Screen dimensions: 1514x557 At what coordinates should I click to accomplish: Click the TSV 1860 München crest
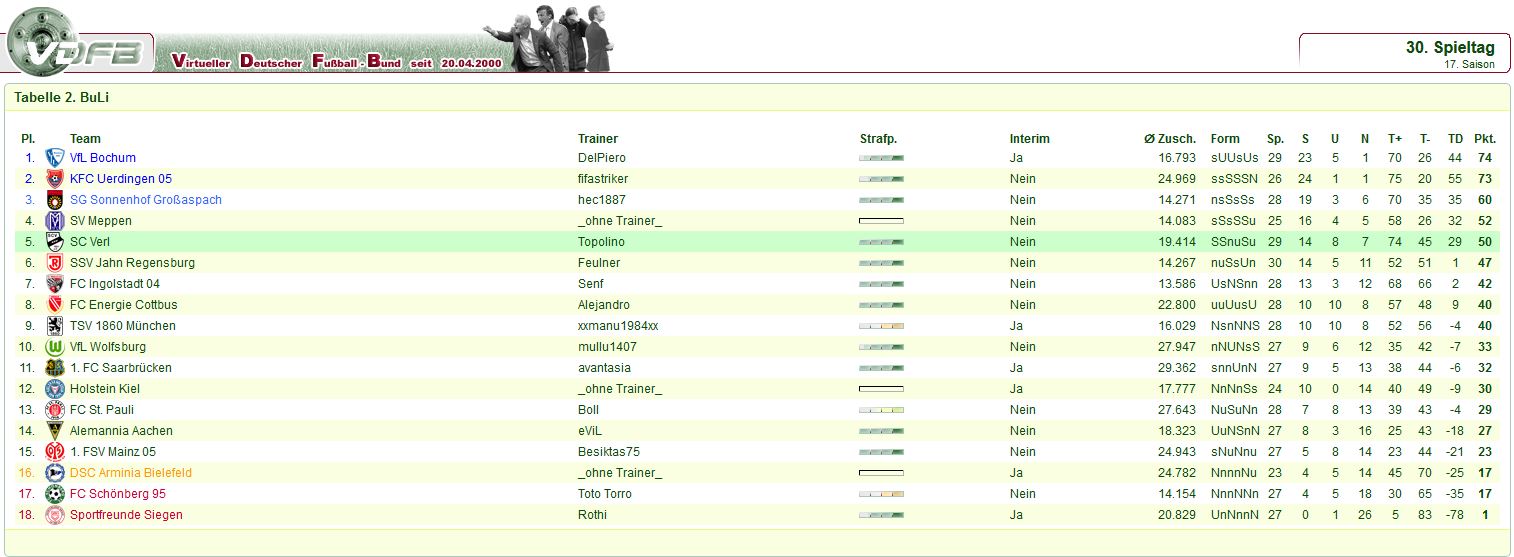(x=55, y=326)
